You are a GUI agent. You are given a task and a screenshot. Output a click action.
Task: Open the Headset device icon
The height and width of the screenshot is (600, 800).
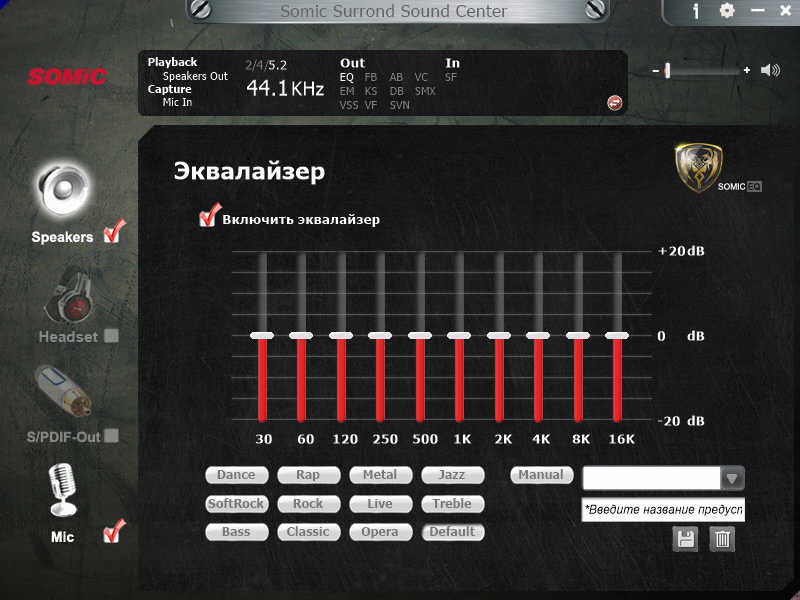[69, 297]
